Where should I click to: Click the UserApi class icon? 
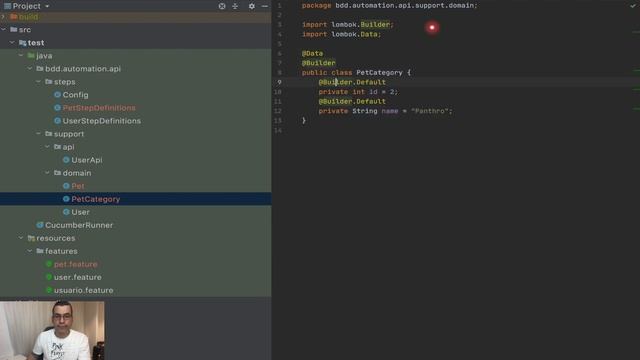point(66,160)
